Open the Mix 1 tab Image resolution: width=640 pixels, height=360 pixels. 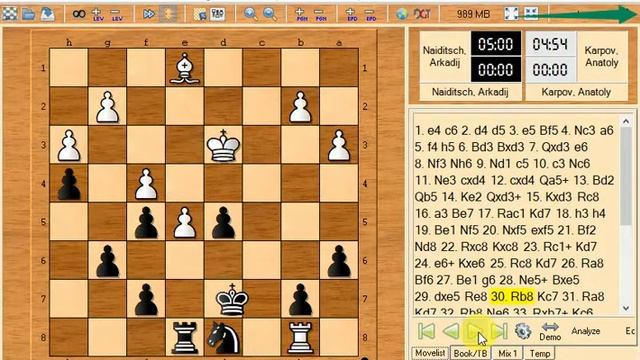(x=507, y=353)
